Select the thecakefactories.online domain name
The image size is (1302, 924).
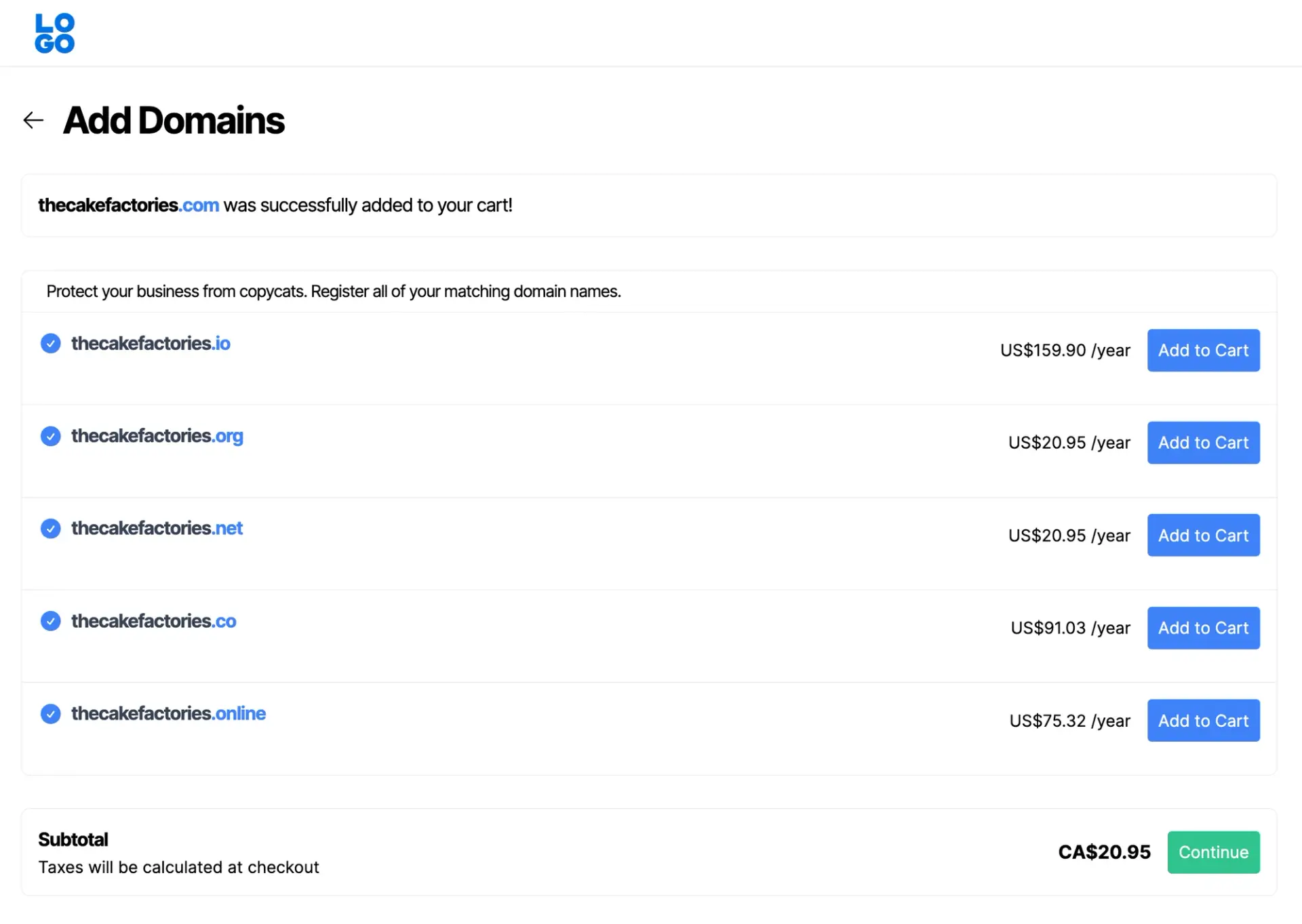(x=168, y=714)
